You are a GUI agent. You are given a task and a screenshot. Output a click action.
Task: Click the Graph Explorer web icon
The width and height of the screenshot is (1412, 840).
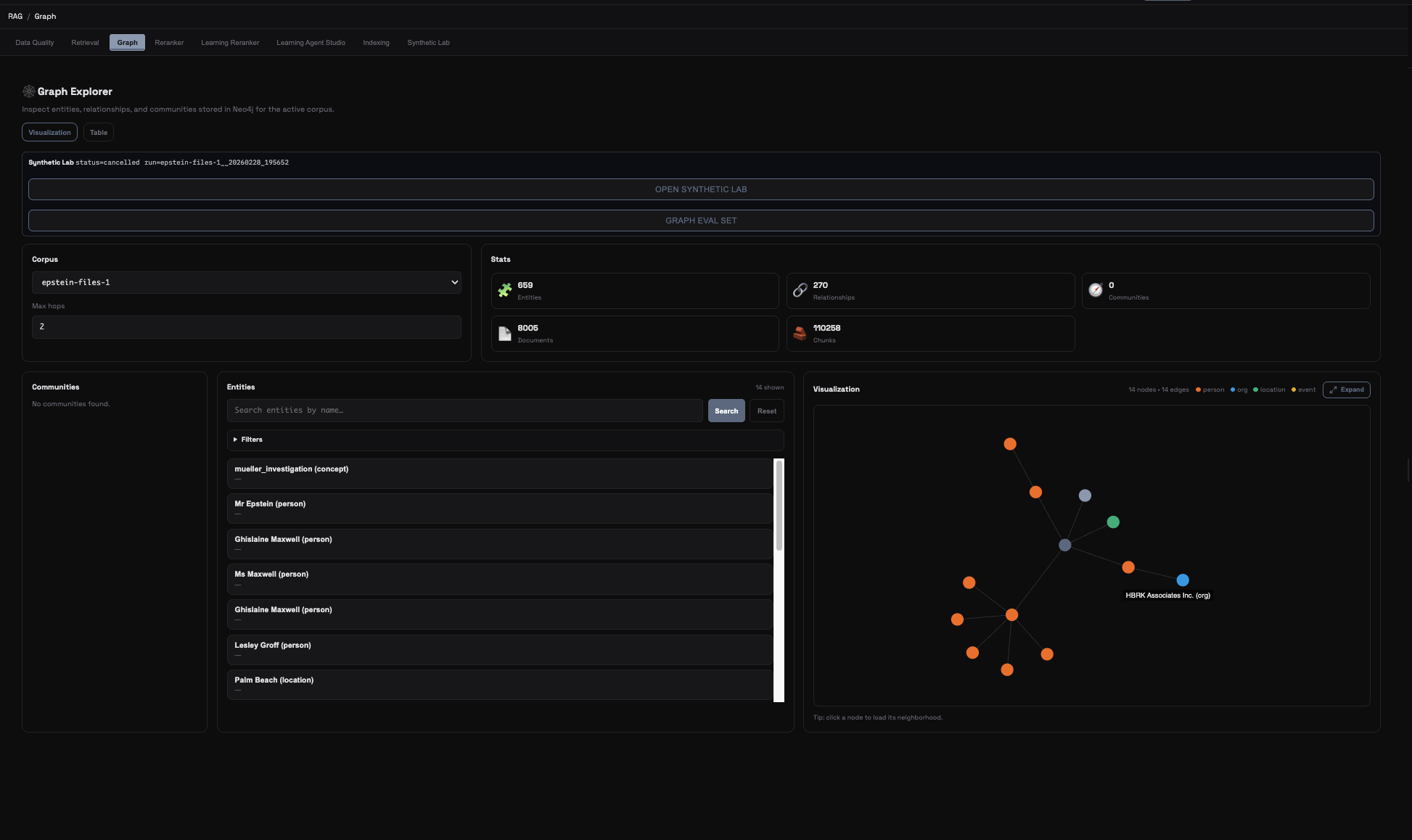tap(28, 91)
